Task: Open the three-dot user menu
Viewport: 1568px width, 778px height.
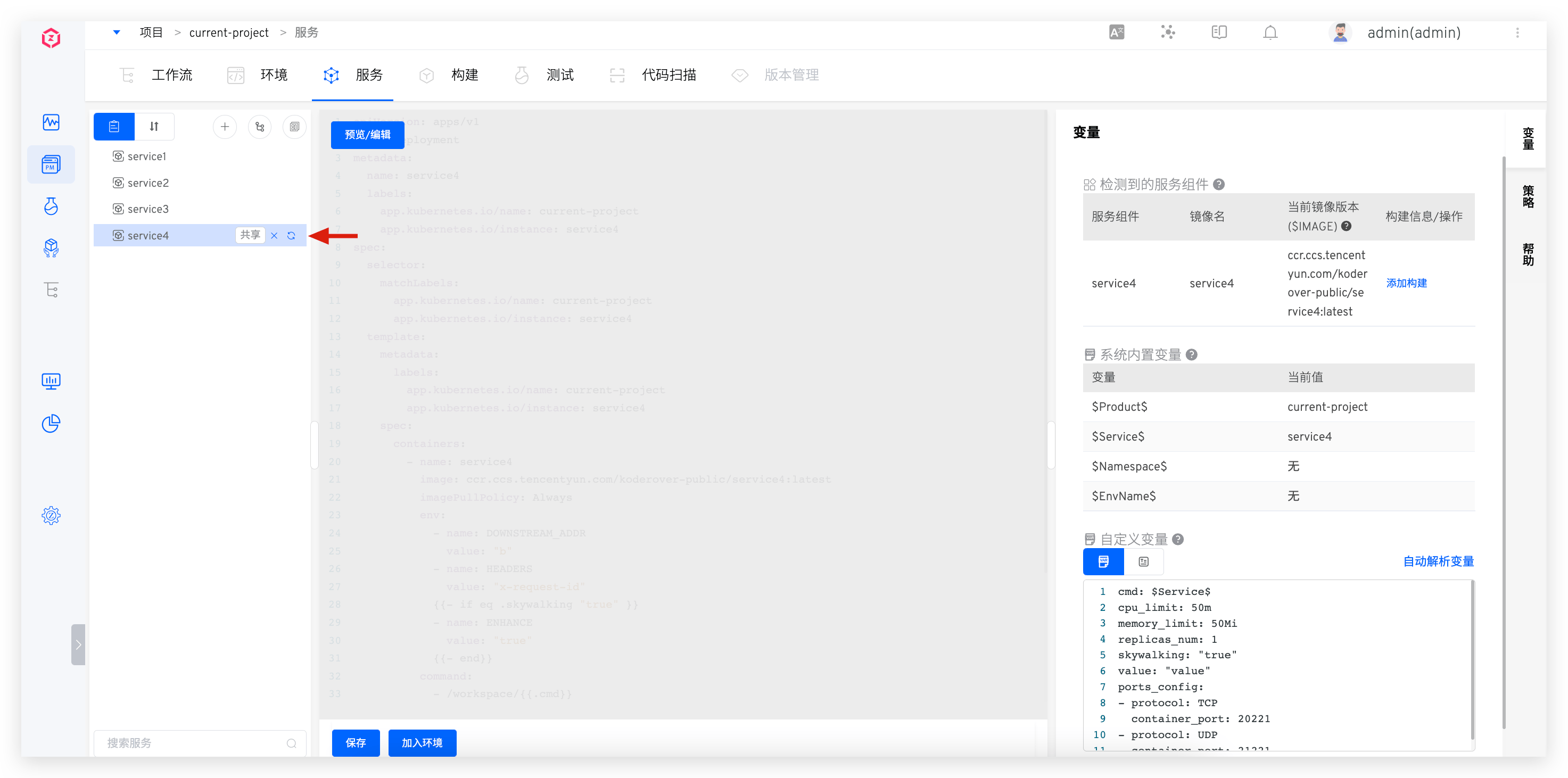Action: point(1517,33)
